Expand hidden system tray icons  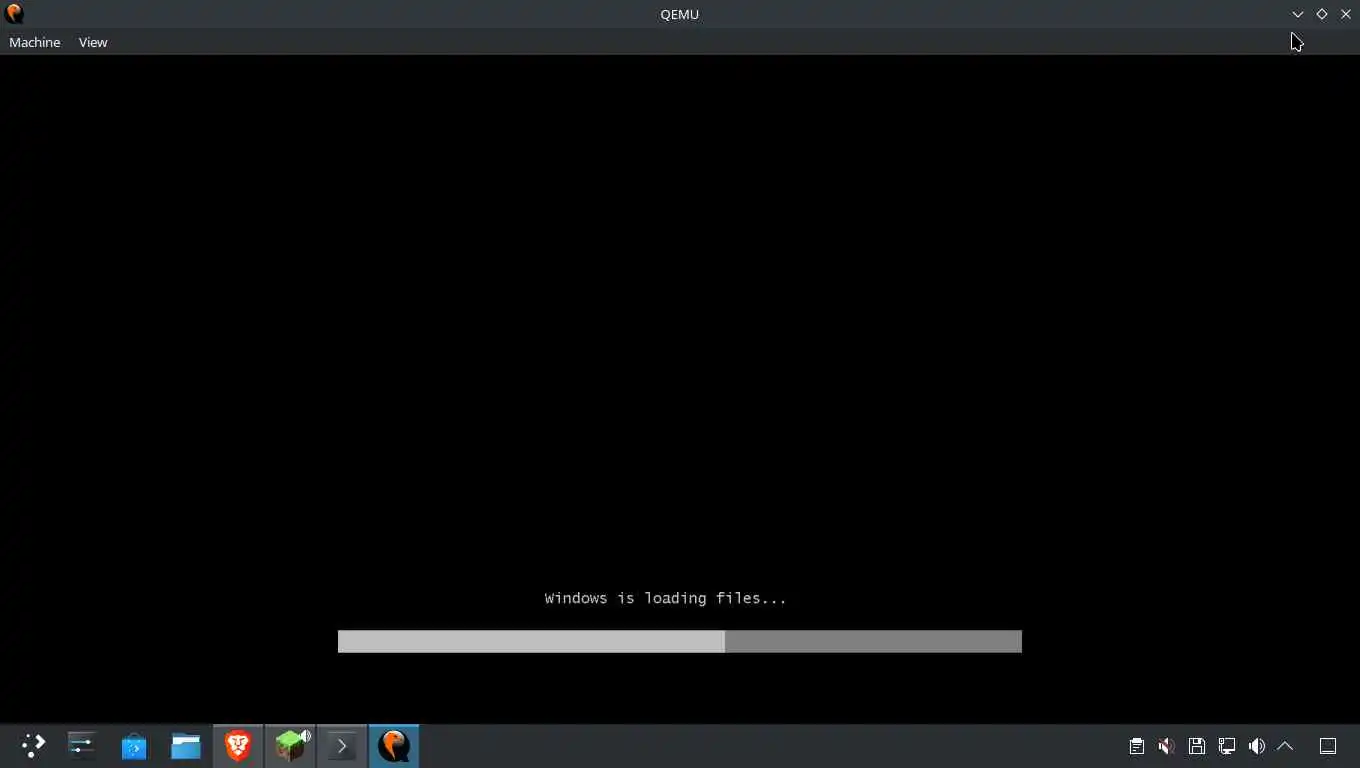point(1286,746)
